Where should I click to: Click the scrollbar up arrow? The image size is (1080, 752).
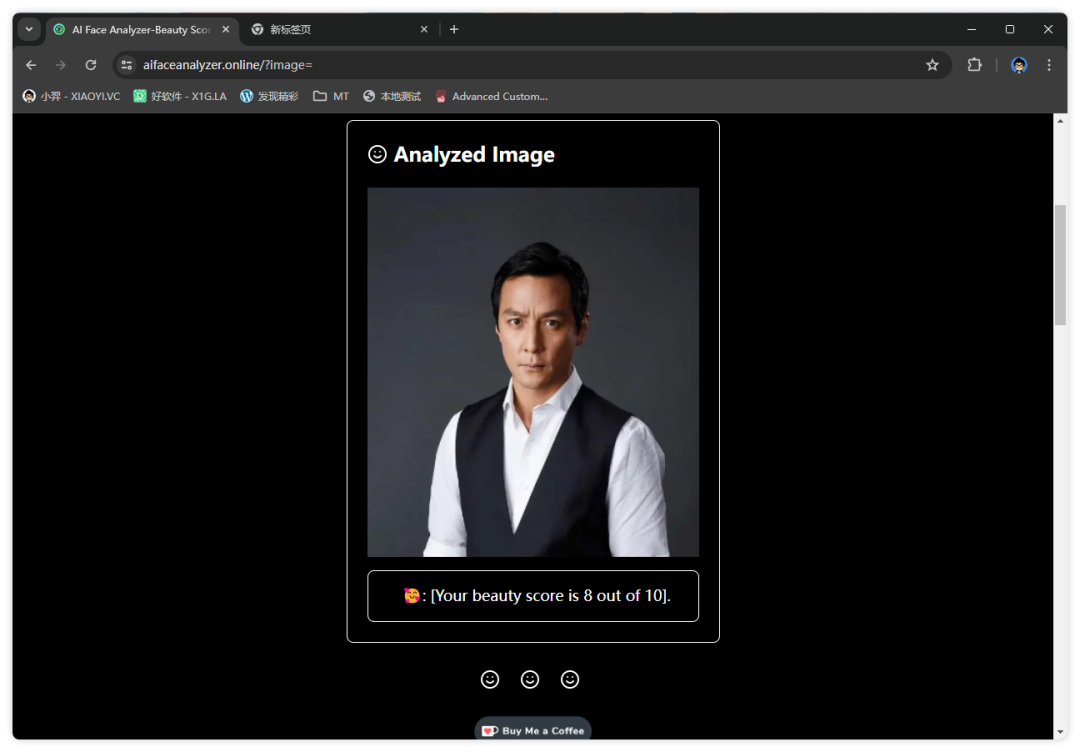(x=1060, y=121)
